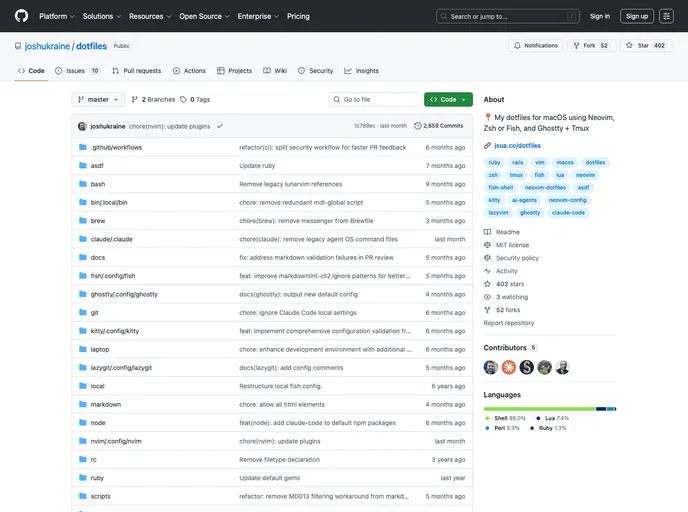Expand the Platform menu in header

[57, 16]
